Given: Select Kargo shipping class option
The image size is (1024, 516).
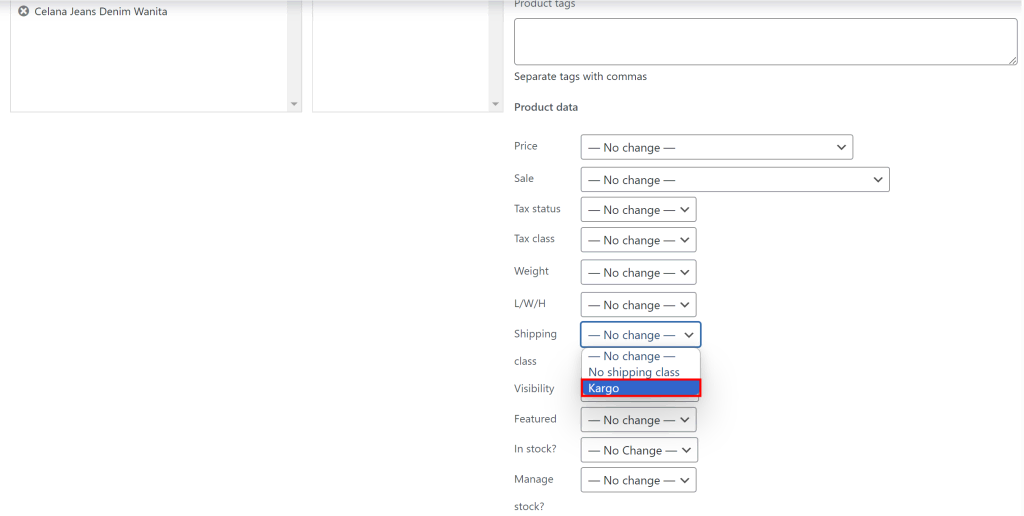Looking at the screenshot, I should [x=640, y=388].
